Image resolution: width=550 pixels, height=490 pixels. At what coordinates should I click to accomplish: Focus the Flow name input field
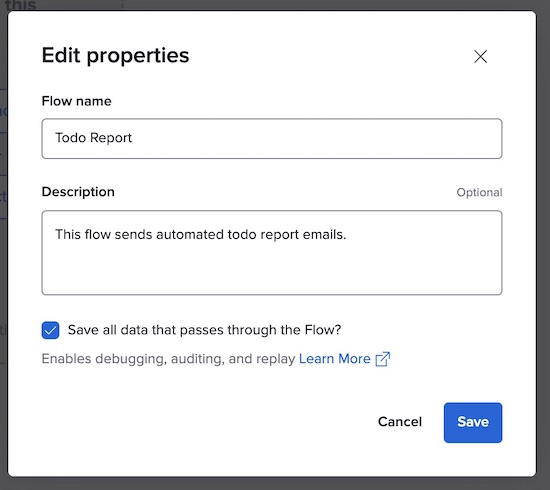[x=272, y=139]
